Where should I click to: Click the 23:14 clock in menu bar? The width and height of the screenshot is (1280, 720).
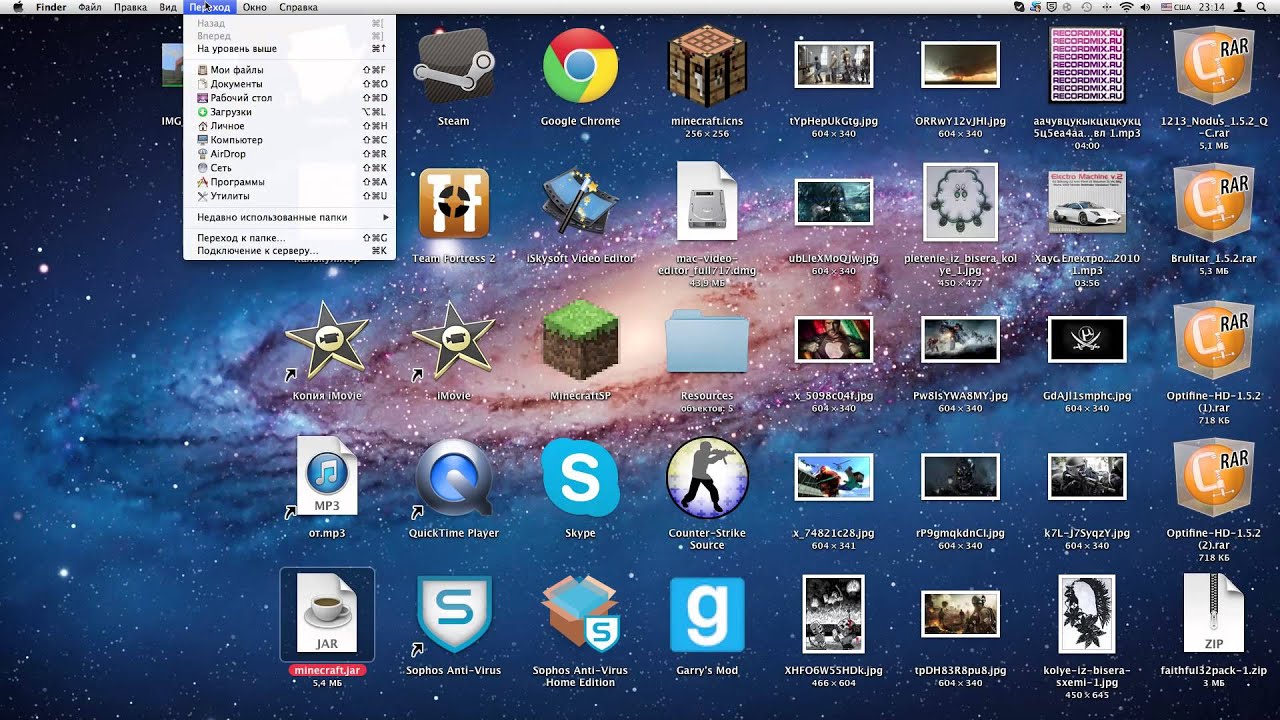pos(1211,7)
